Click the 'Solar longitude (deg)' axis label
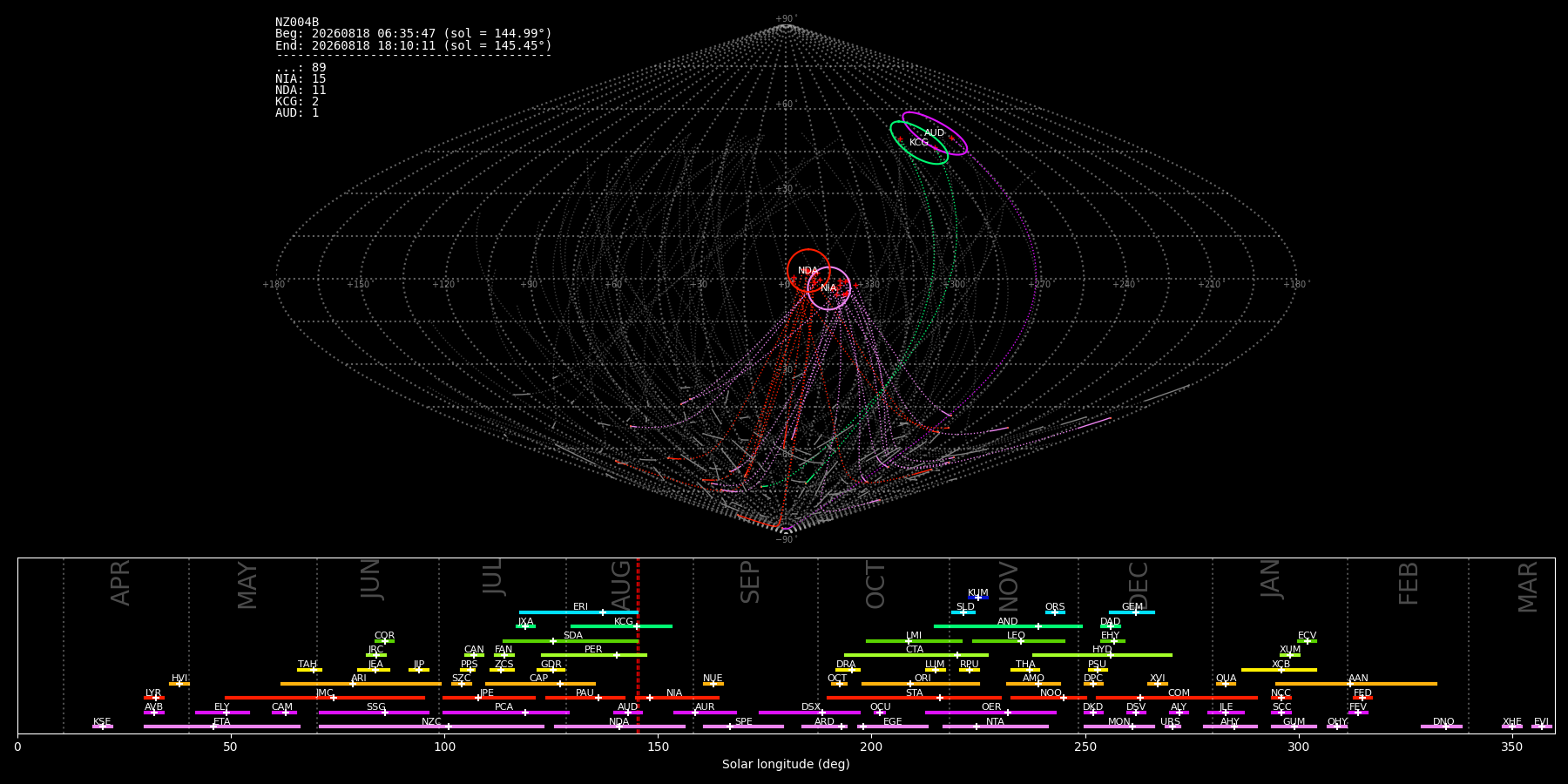Viewport: 1568px width, 784px height. tap(786, 765)
